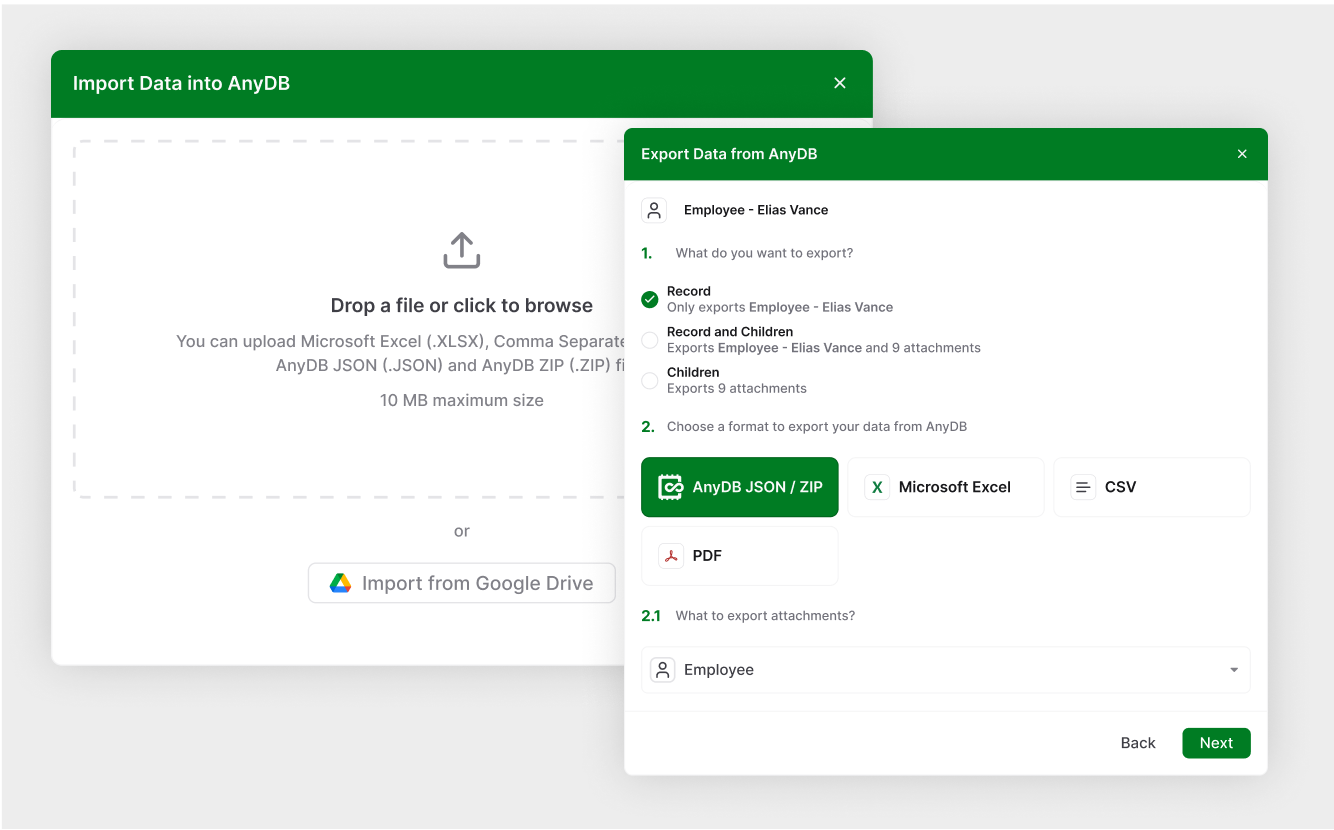This screenshot has width=1334, height=830.
Task: Click the '10 MB maximum size' text
Action: [461, 400]
